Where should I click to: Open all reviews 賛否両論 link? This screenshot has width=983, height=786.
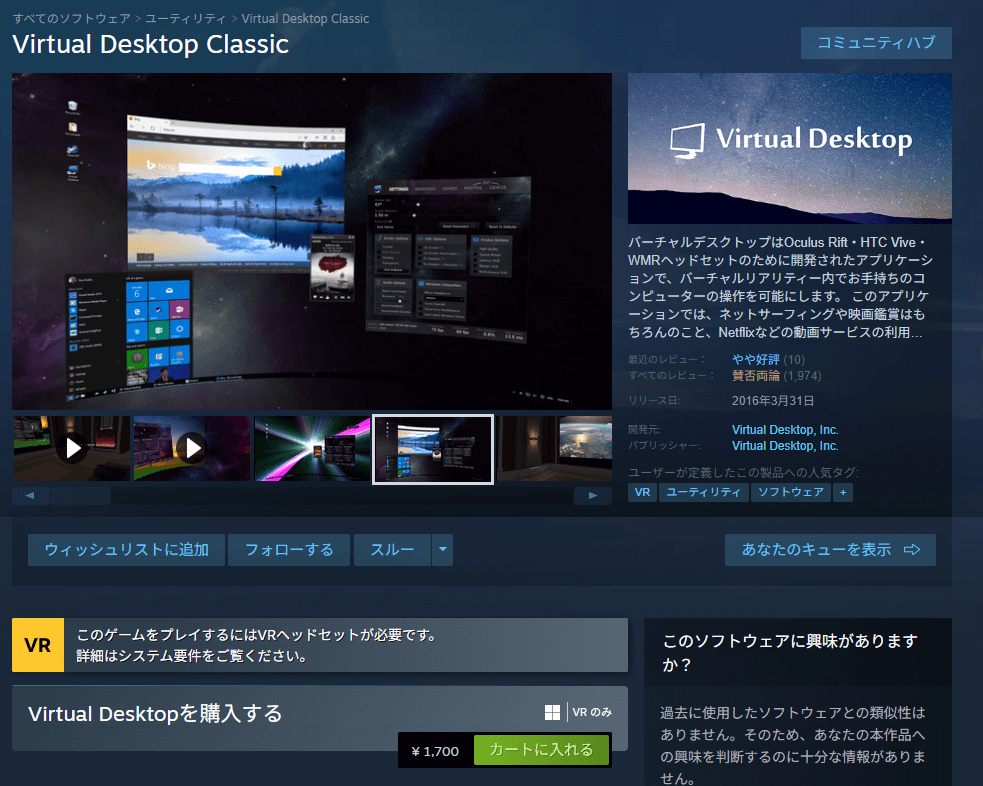coord(755,375)
